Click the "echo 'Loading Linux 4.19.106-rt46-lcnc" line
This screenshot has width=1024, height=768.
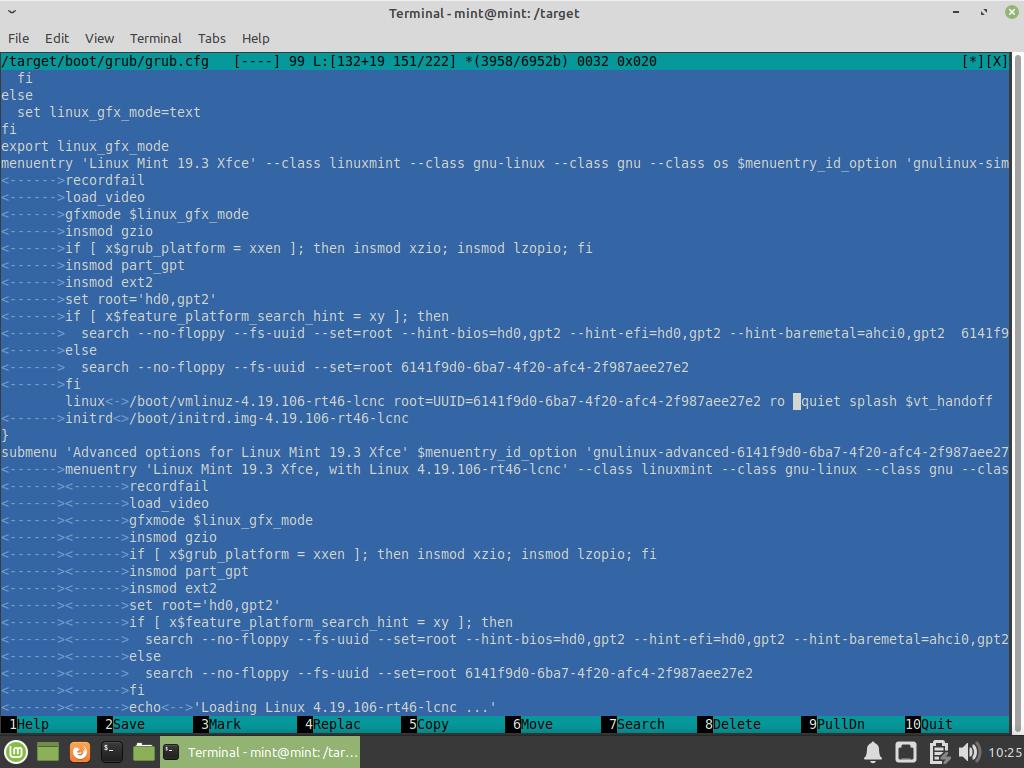tap(312, 707)
